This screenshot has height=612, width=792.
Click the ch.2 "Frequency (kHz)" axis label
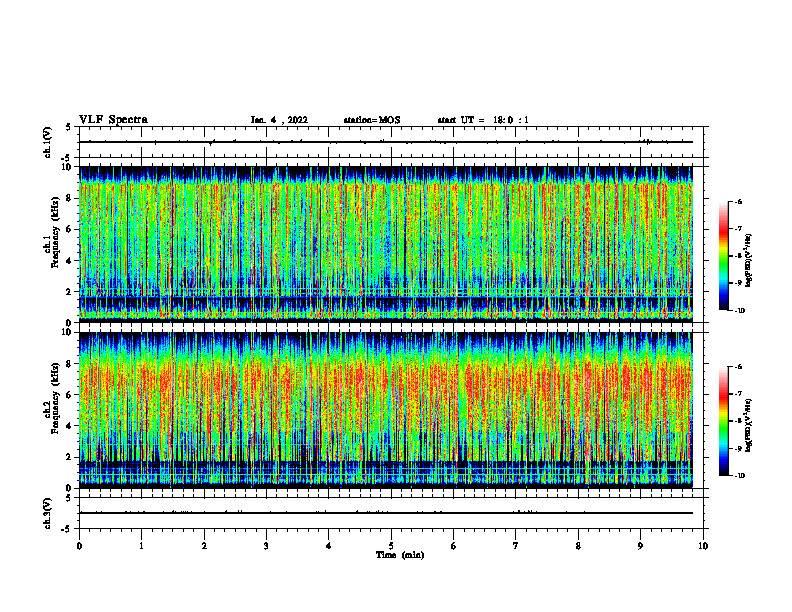[x=56, y=398]
